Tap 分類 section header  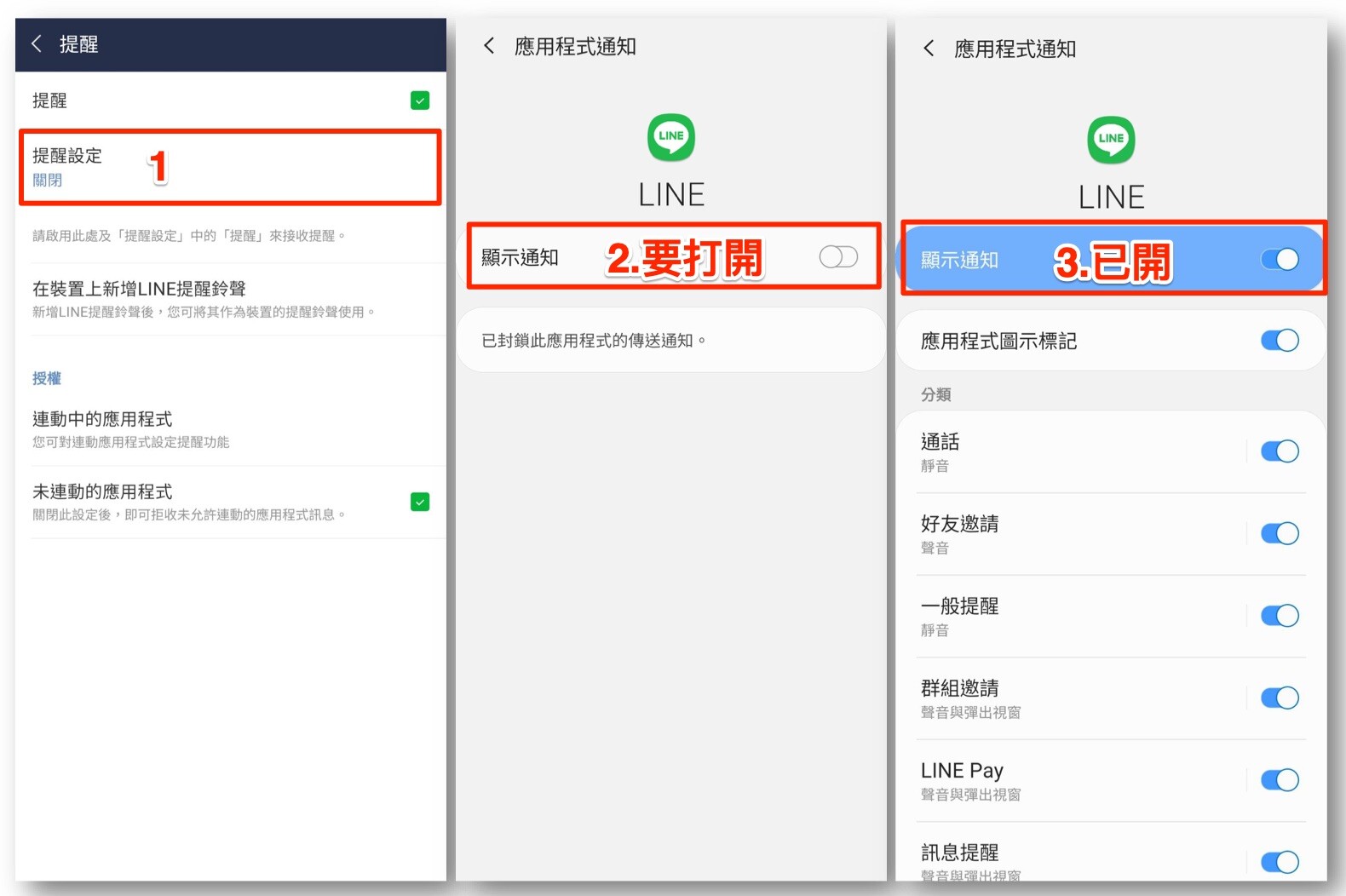[935, 394]
